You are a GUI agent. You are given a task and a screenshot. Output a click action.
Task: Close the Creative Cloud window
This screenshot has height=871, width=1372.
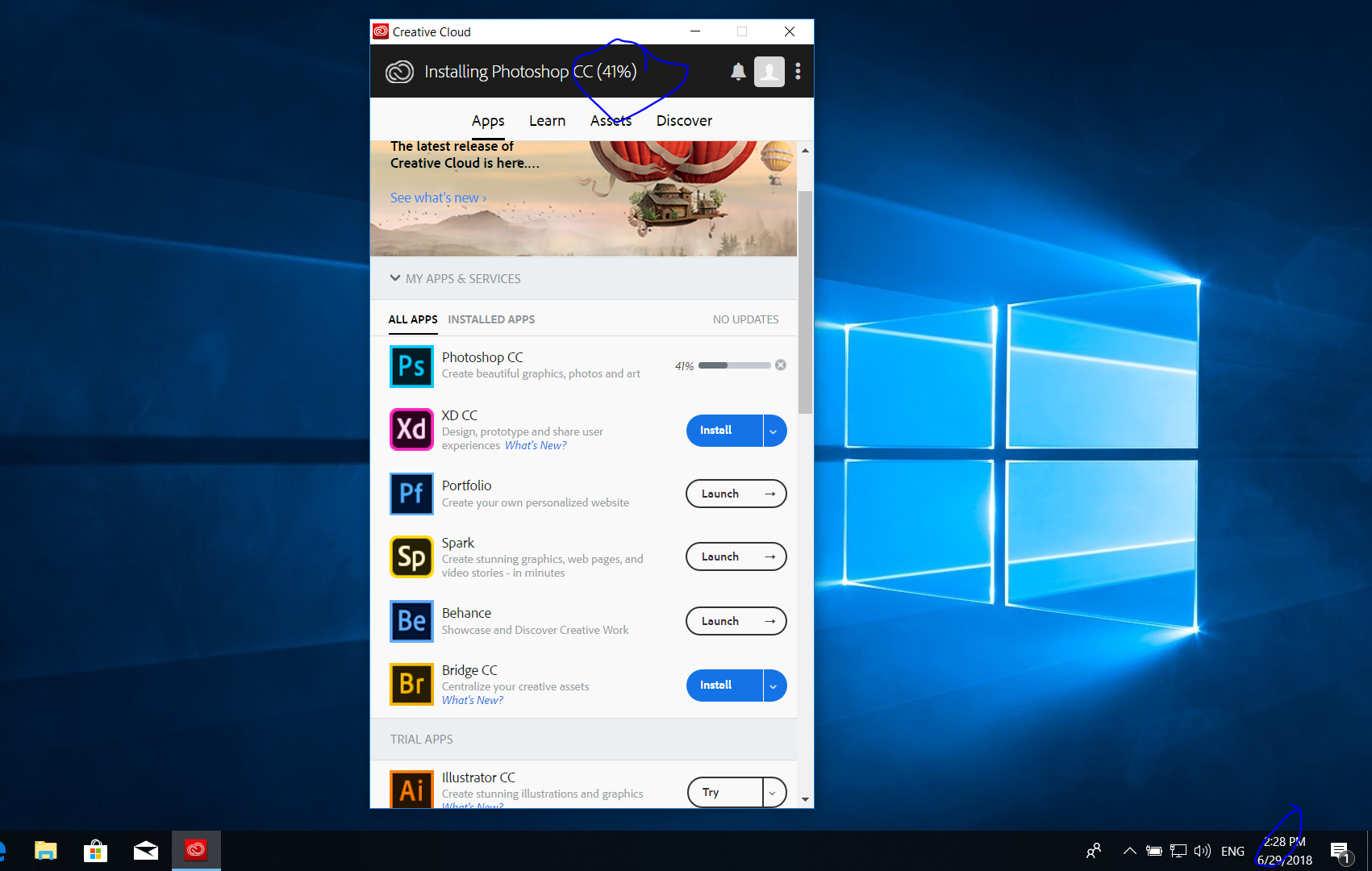(790, 31)
